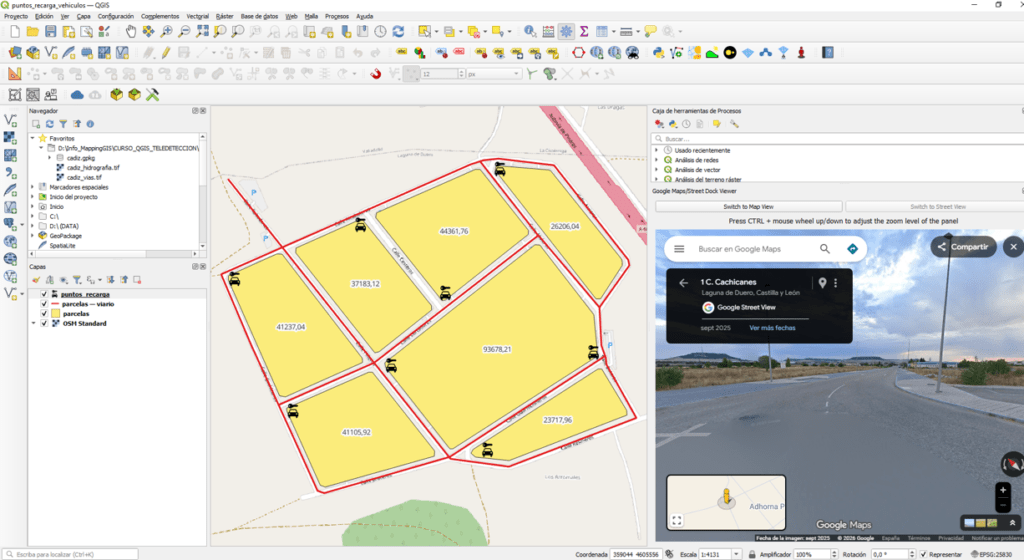Image resolution: width=1024 pixels, height=560 pixels.
Task: Open the Processing Toolbox gear icon
Action: point(566,31)
